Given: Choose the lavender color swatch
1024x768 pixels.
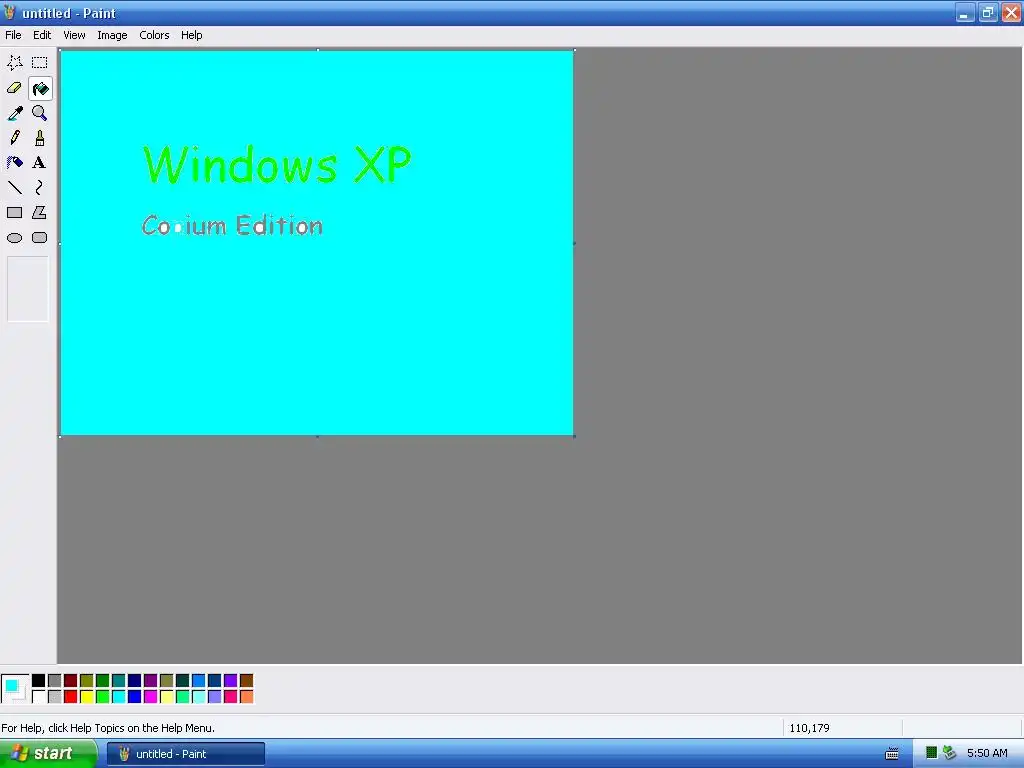Looking at the screenshot, I should point(214,697).
